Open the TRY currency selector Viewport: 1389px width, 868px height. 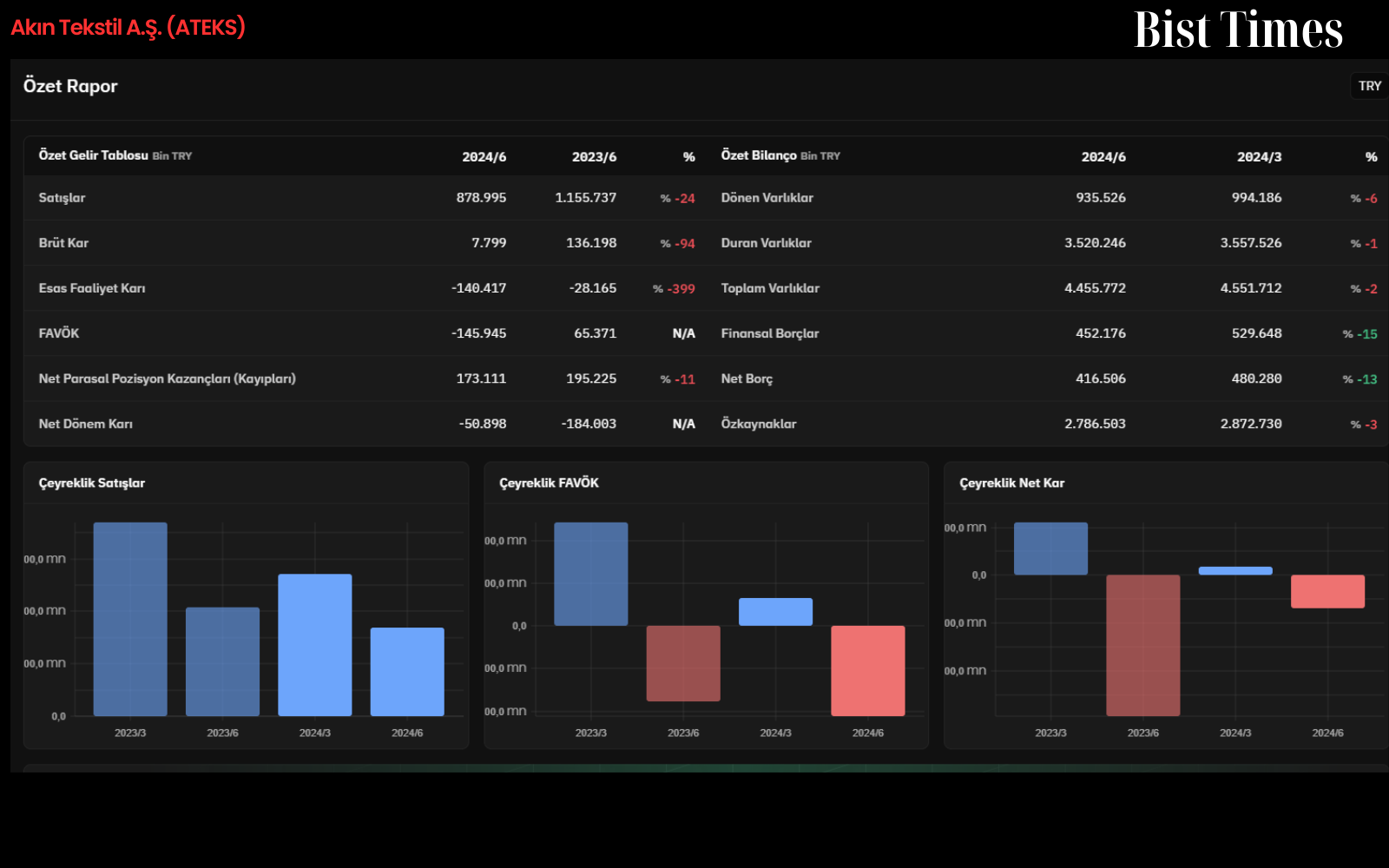tap(1369, 86)
